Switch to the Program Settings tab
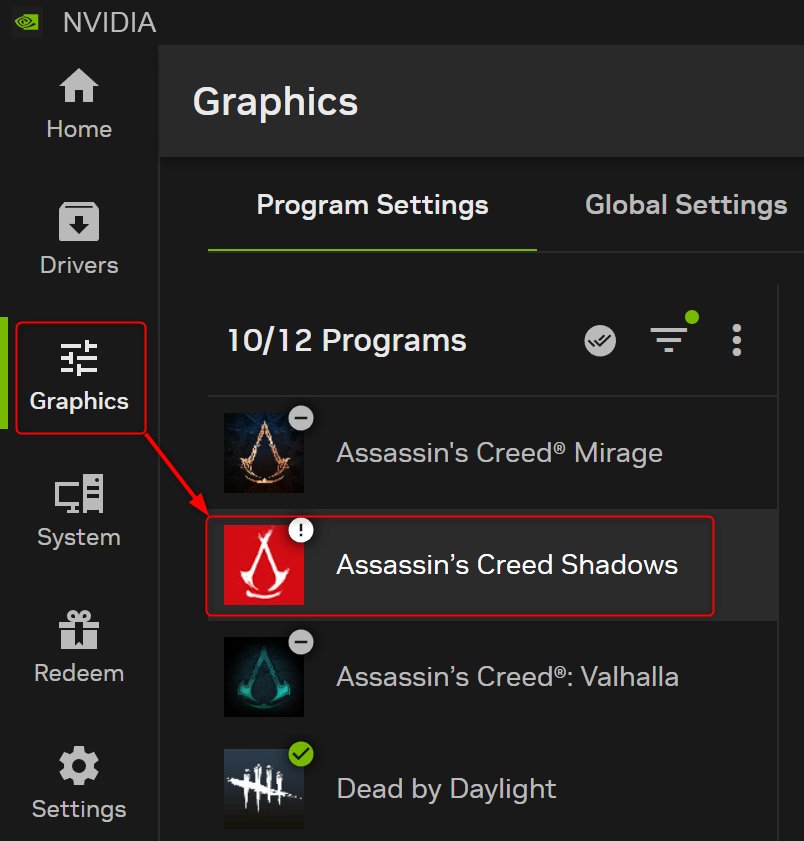 [x=372, y=206]
